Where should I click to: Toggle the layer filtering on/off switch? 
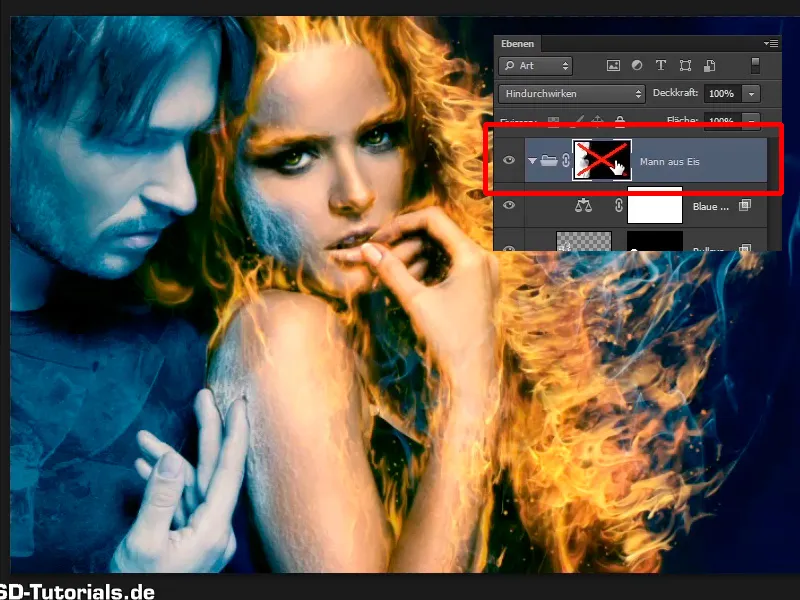point(756,65)
